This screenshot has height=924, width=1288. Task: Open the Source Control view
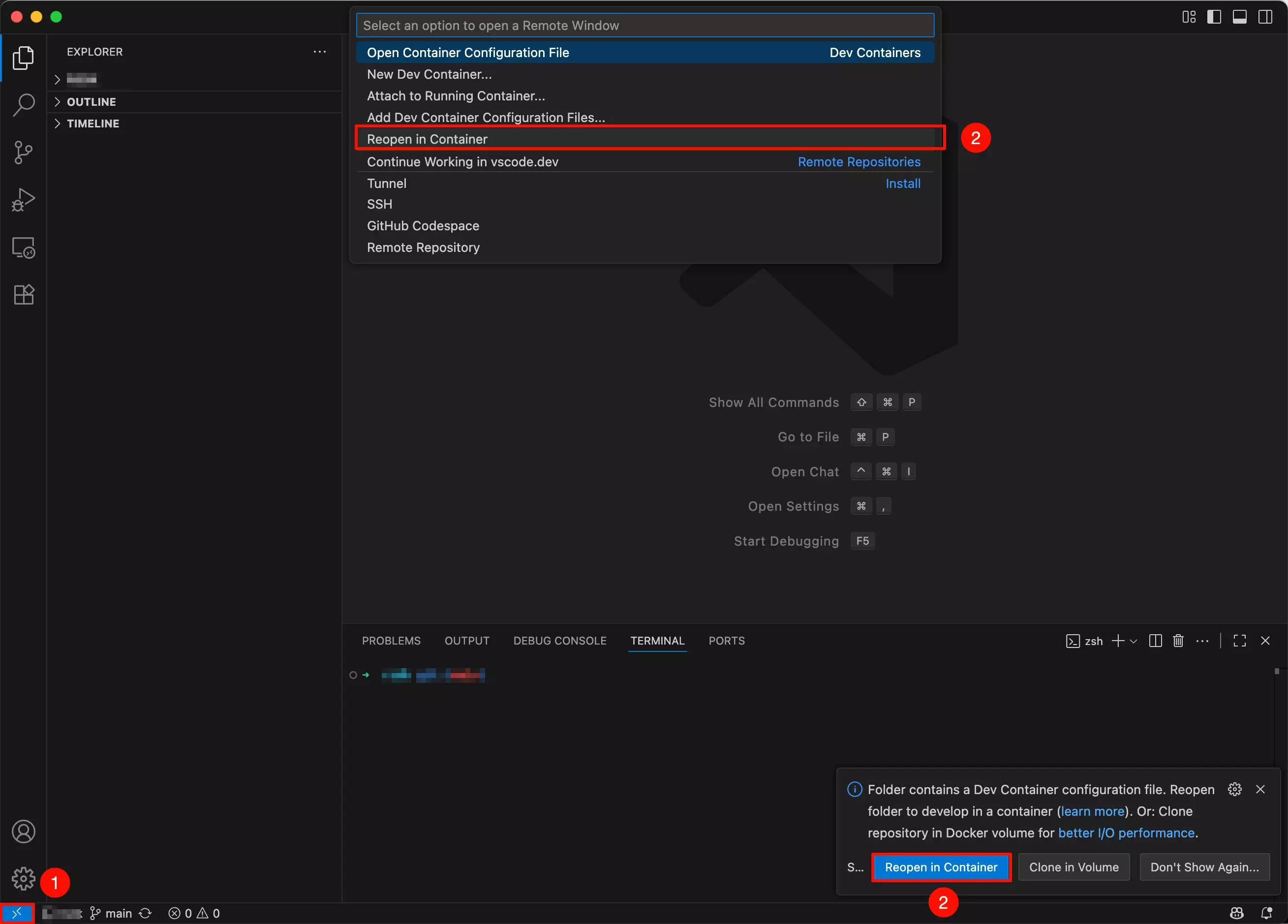23,152
